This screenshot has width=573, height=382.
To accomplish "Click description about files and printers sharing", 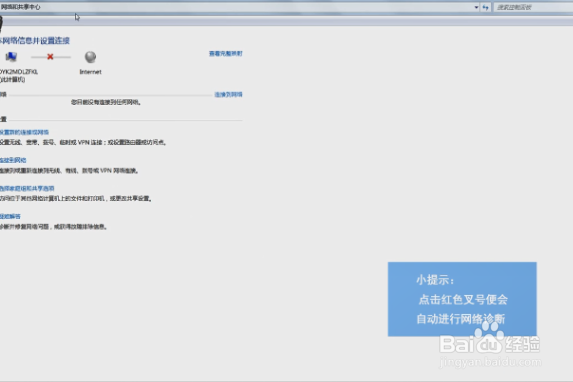I will tap(76, 199).
